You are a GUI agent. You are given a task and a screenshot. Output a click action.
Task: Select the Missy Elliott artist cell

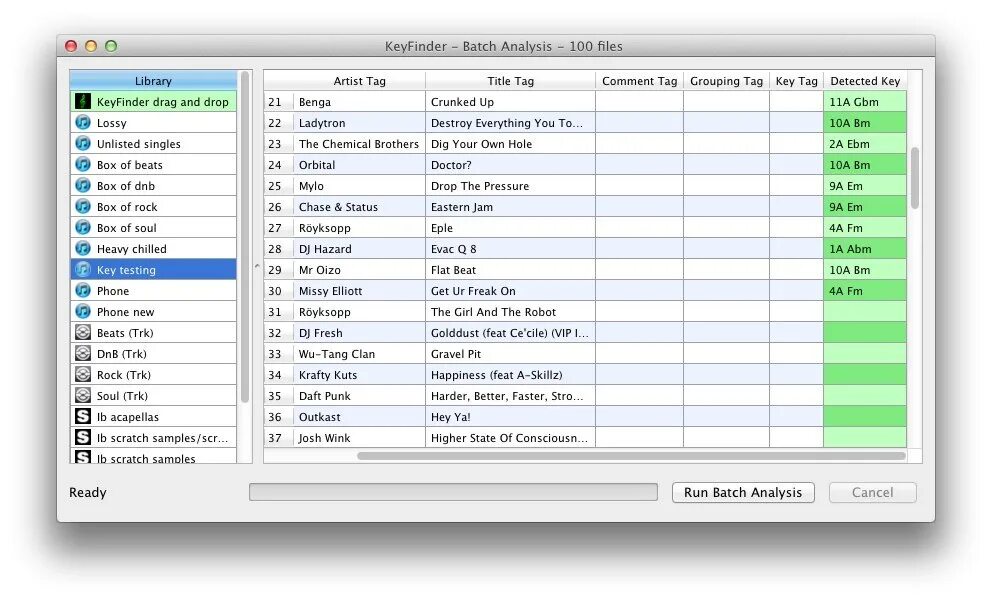pos(359,291)
